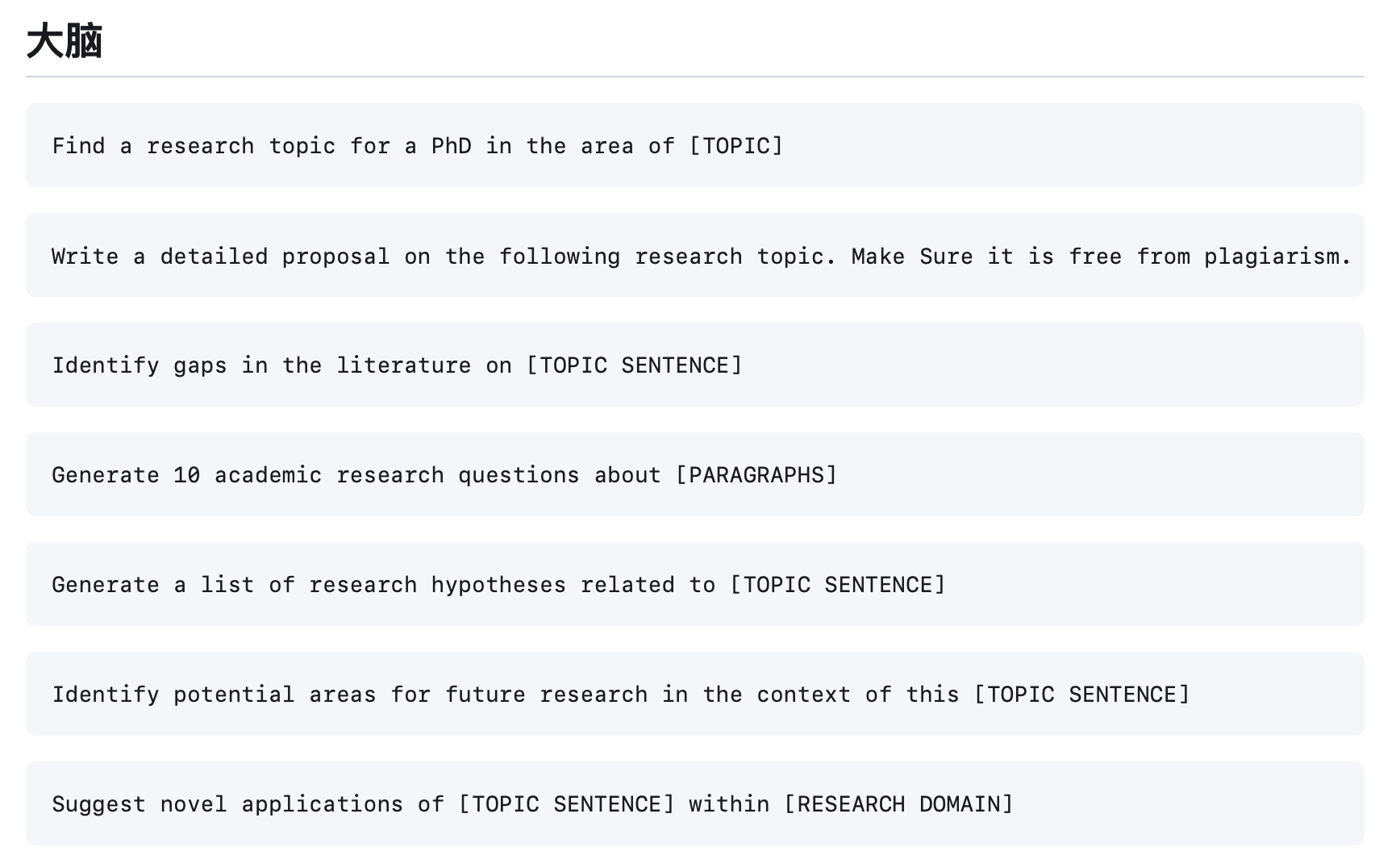Click the 大脑 section heading

[65, 42]
